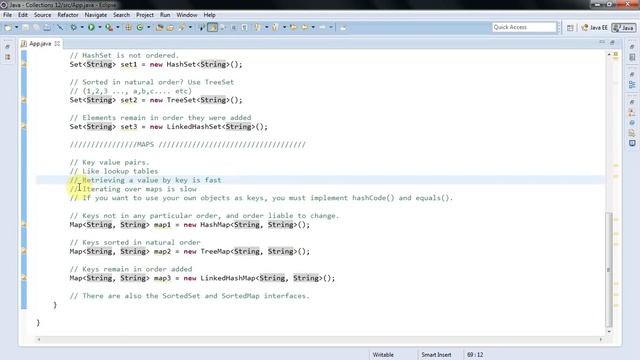
Task: Click the New Java Package icon
Action: coord(128,27)
